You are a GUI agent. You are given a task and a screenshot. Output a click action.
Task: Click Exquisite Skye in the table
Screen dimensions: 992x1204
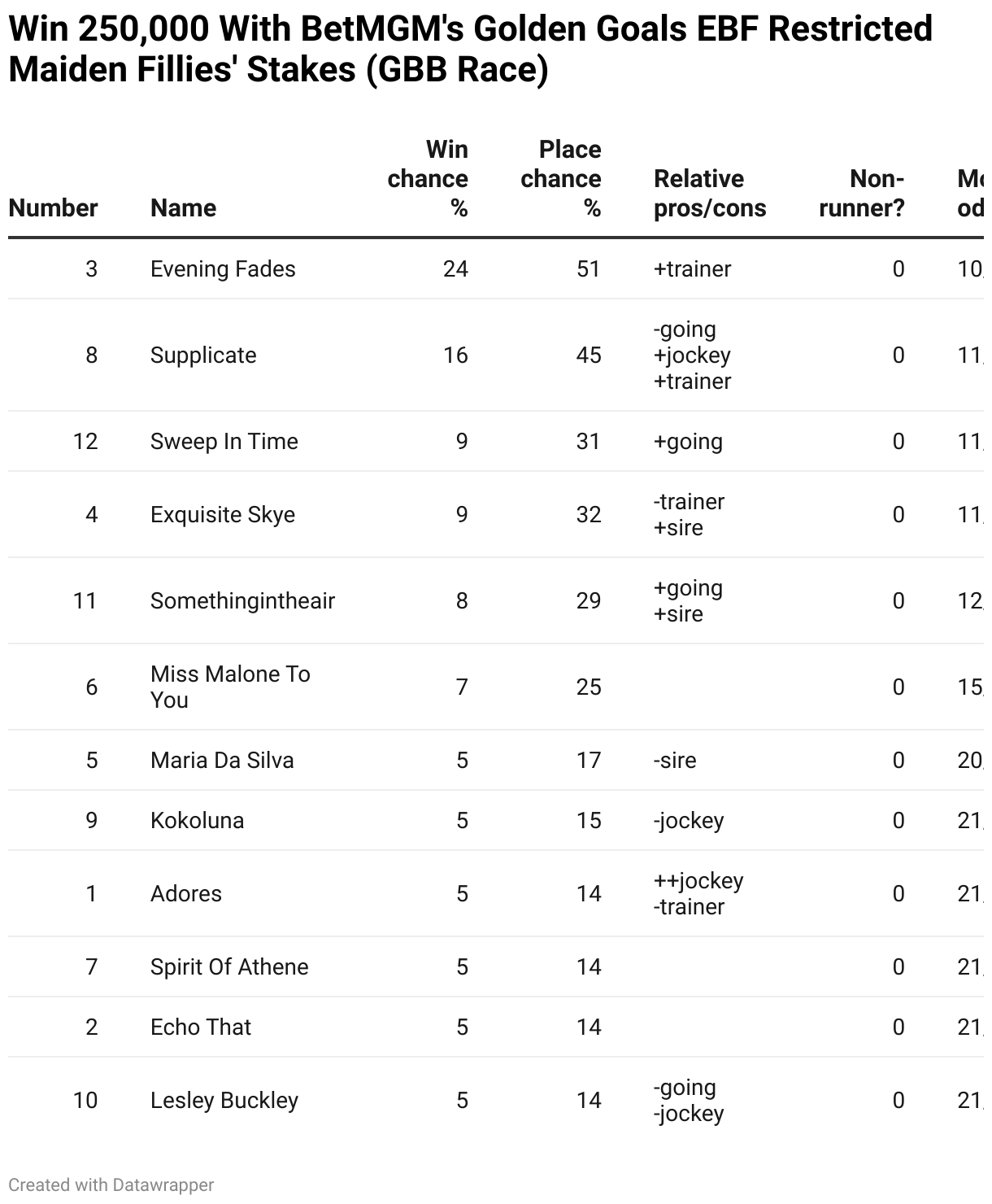point(223,515)
